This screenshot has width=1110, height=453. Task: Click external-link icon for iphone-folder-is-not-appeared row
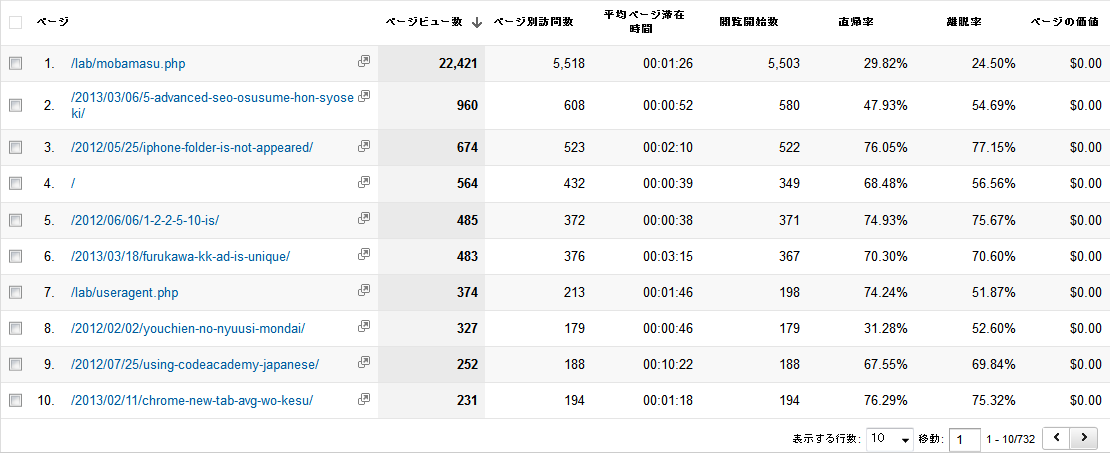coord(364,146)
